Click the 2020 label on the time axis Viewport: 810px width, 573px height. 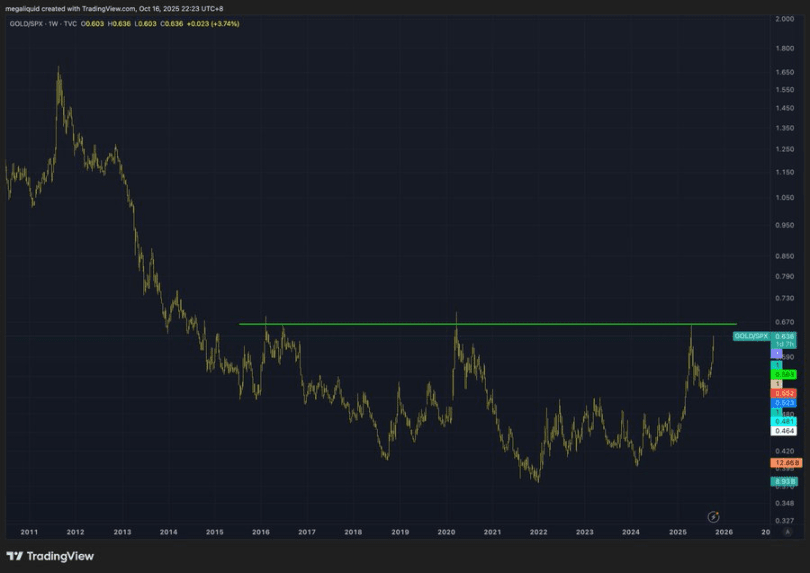point(446,532)
